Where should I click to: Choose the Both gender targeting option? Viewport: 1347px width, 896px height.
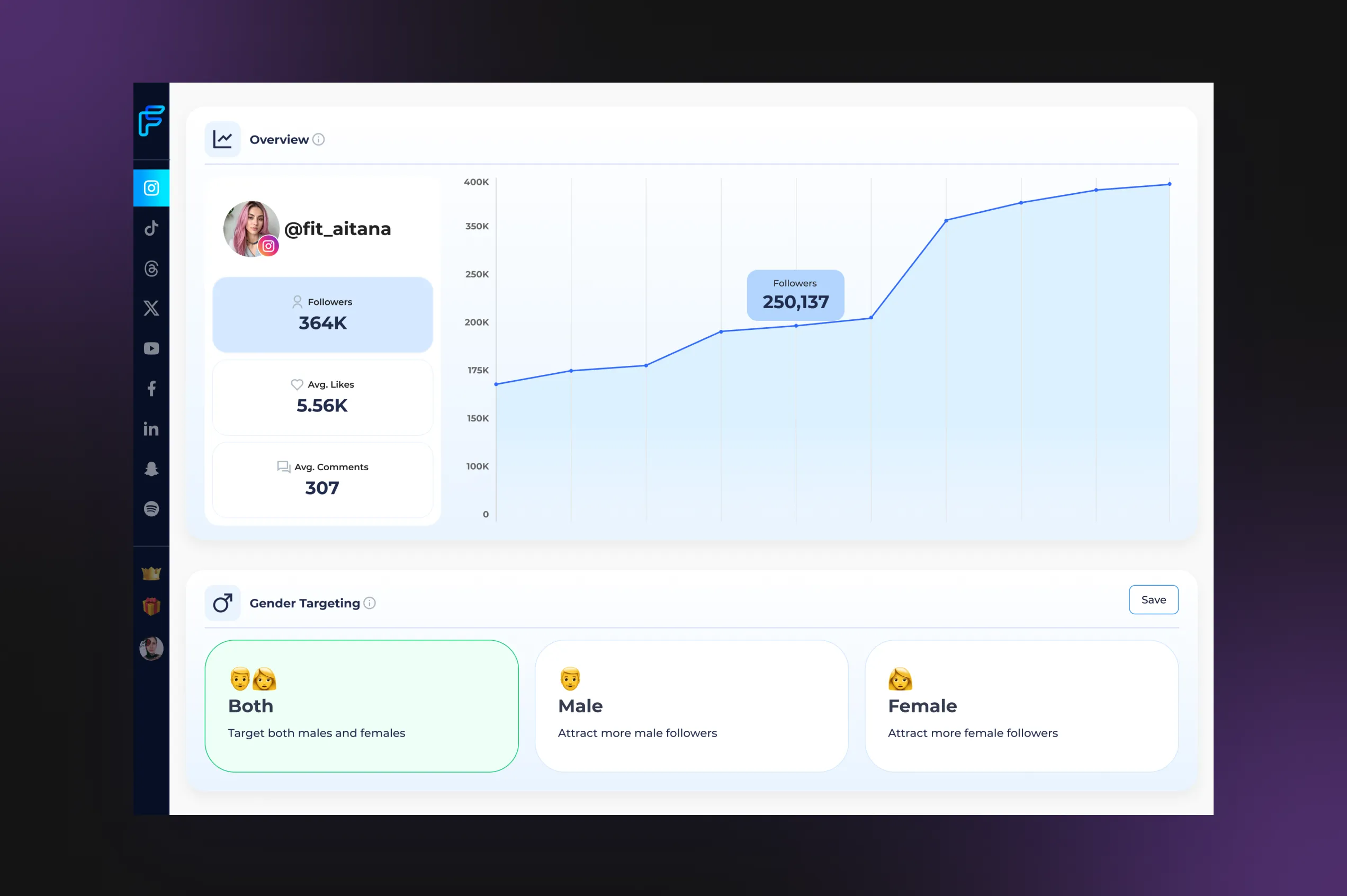[x=361, y=706]
